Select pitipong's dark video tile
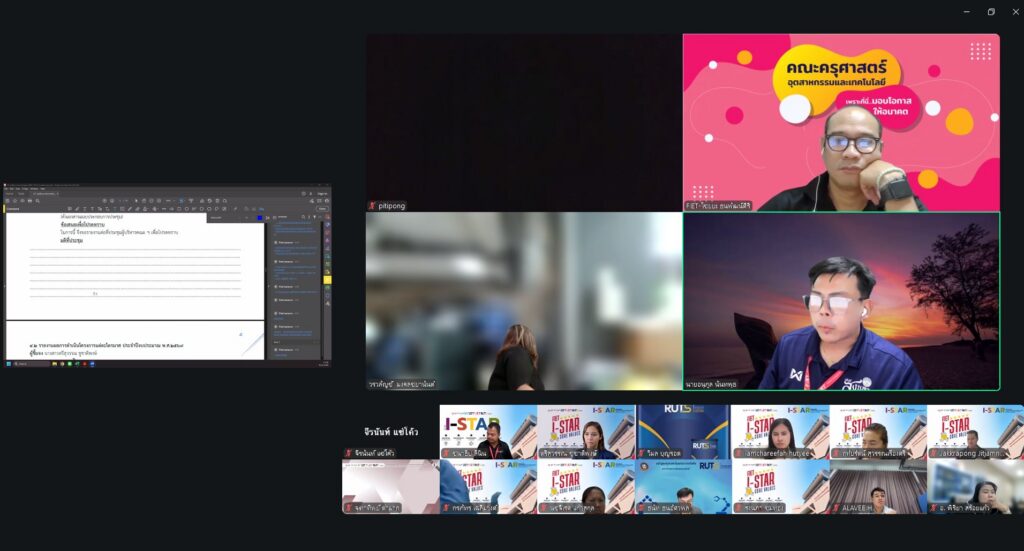 tap(523, 122)
